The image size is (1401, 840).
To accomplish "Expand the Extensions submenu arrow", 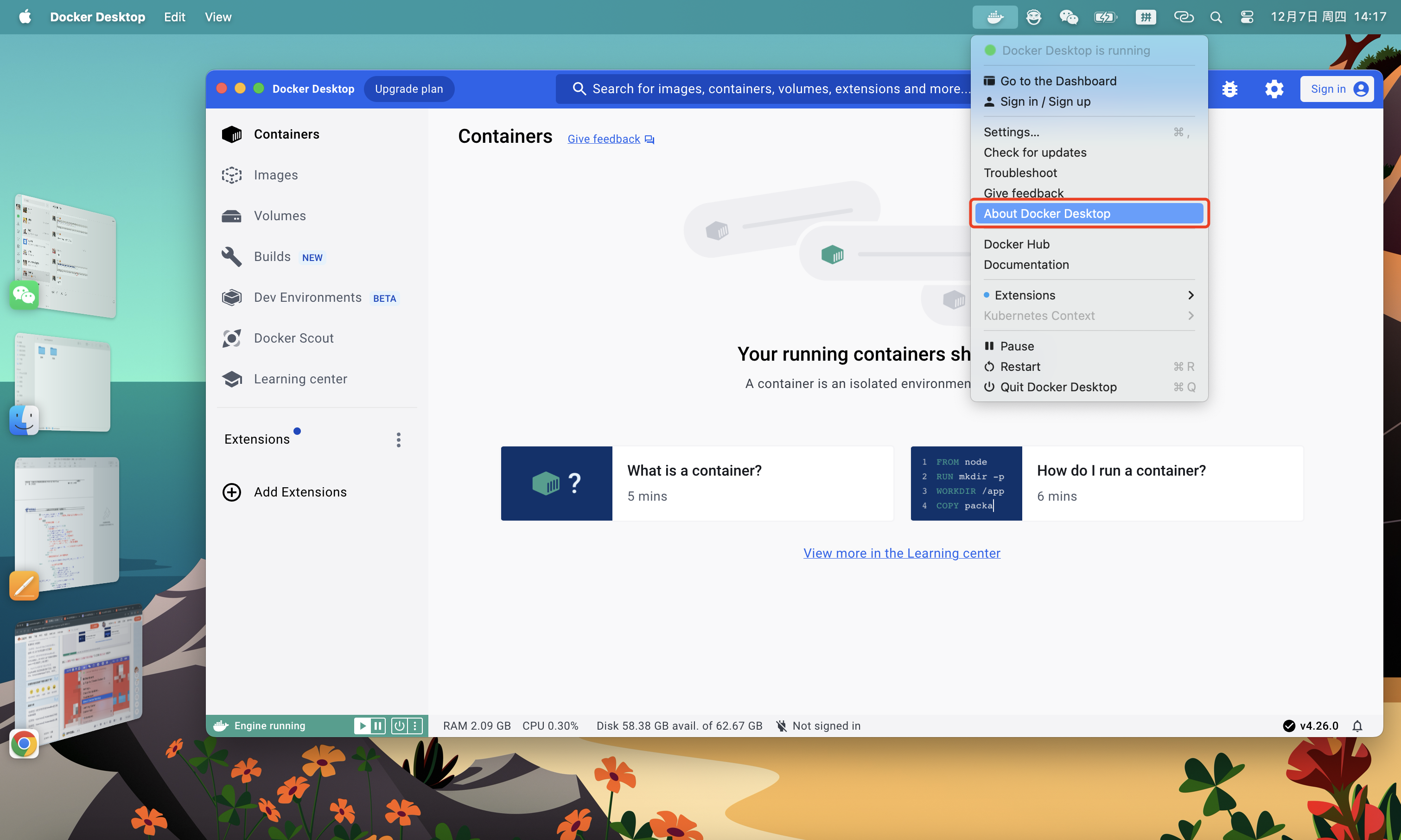I will (1191, 295).
